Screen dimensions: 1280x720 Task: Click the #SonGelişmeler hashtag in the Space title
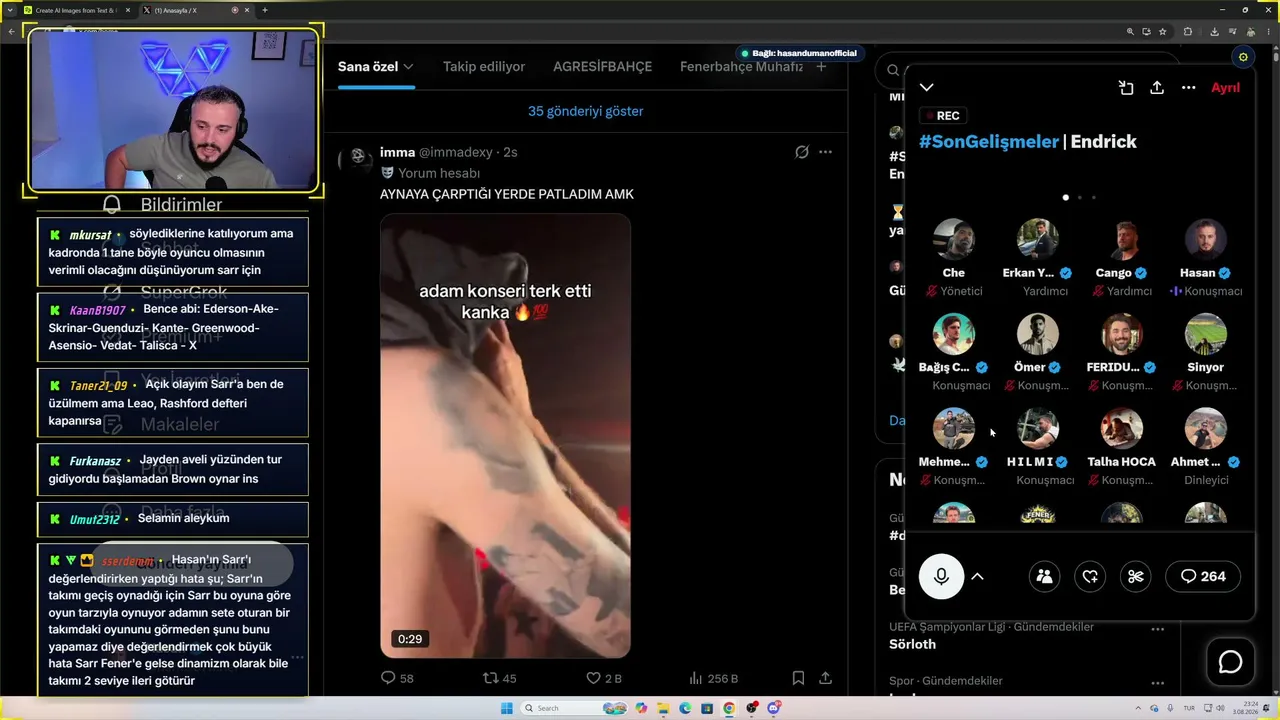point(988,142)
